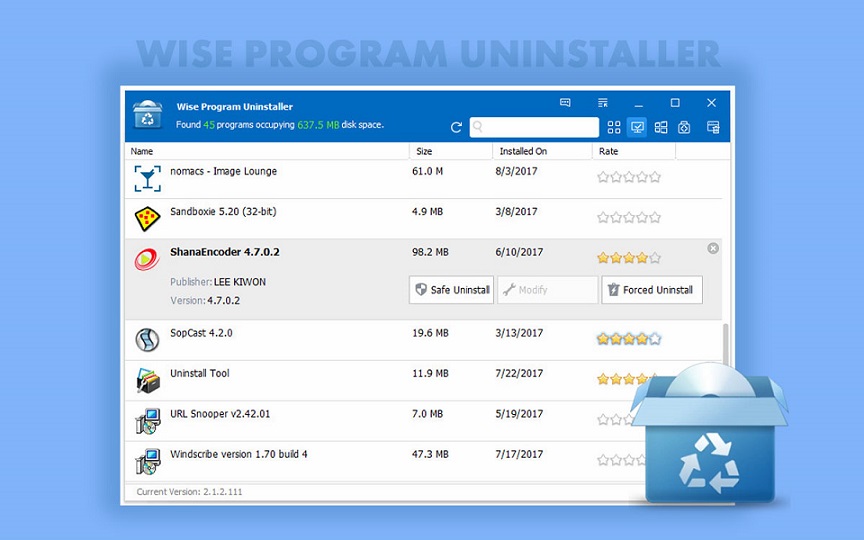The height and width of the screenshot is (540, 864).
Task: Select Windscribe version 1.70 build 4
Action: pos(239,455)
